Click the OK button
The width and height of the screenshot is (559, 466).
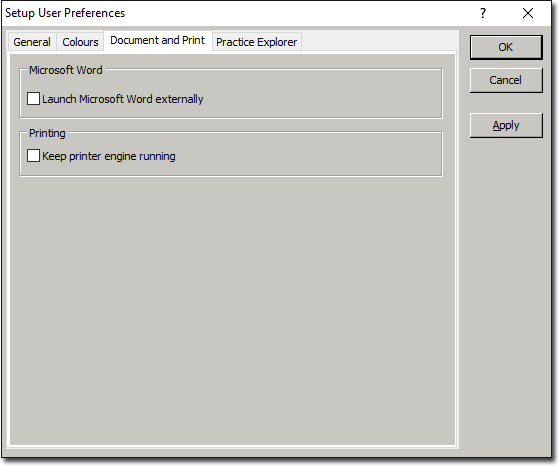[x=506, y=47]
